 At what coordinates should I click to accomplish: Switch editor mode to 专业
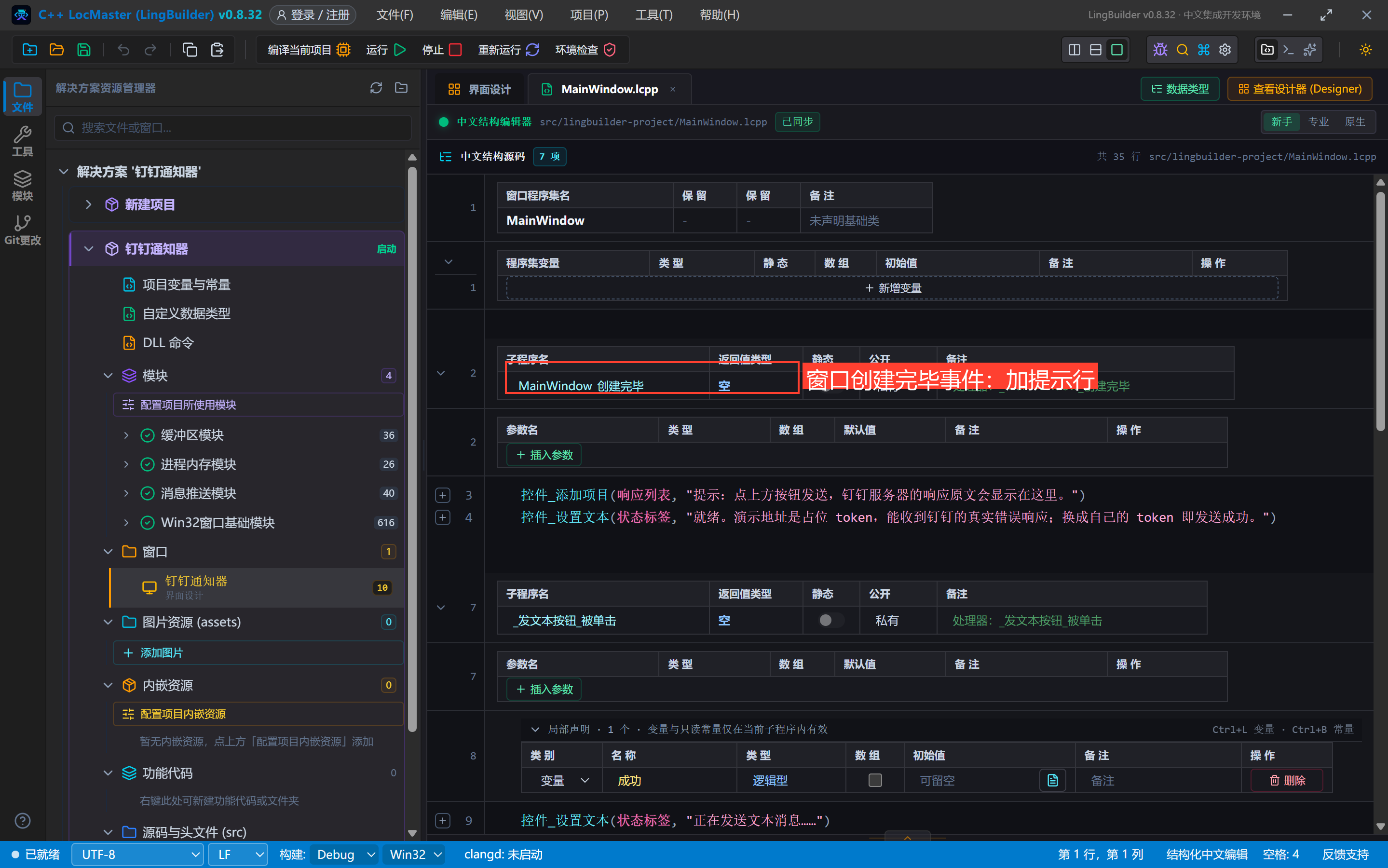point(1318,122)
